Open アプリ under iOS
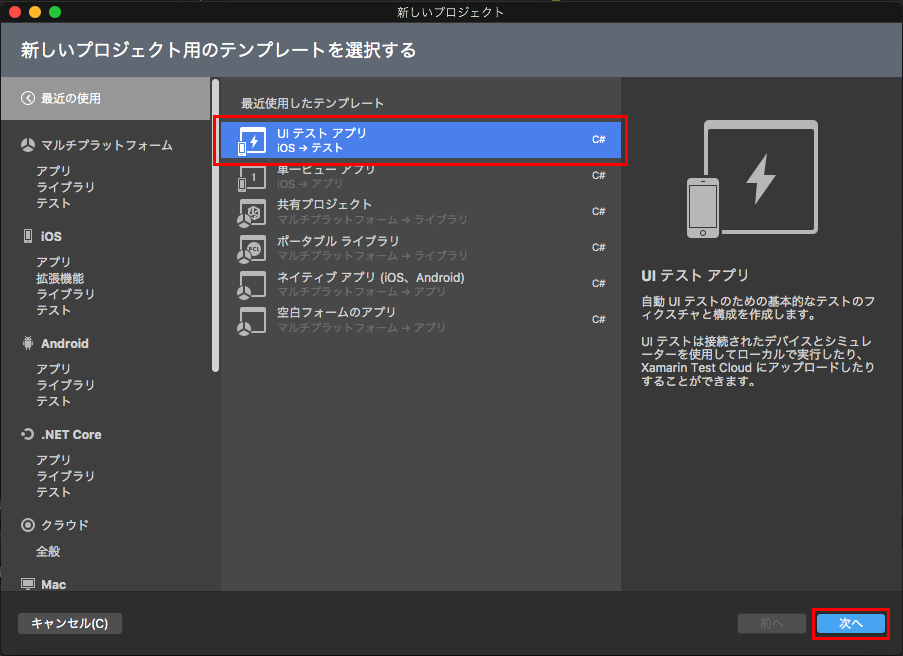Image resolution: width=903 pixels, height=656 pixels. pyautogui.click(x=54, y=262)
